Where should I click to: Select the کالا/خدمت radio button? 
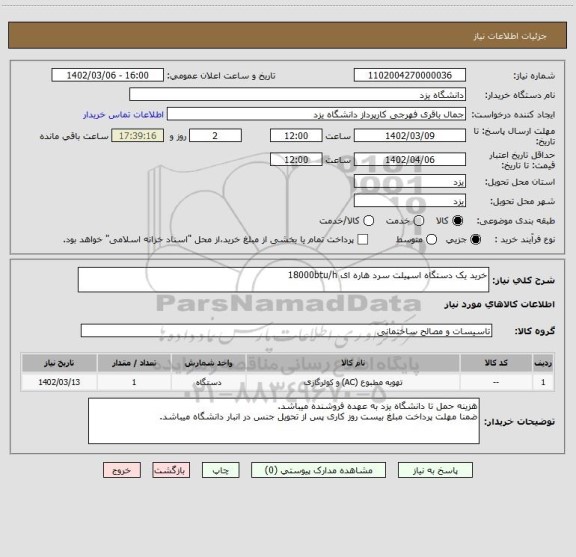[x=368, y=221]
